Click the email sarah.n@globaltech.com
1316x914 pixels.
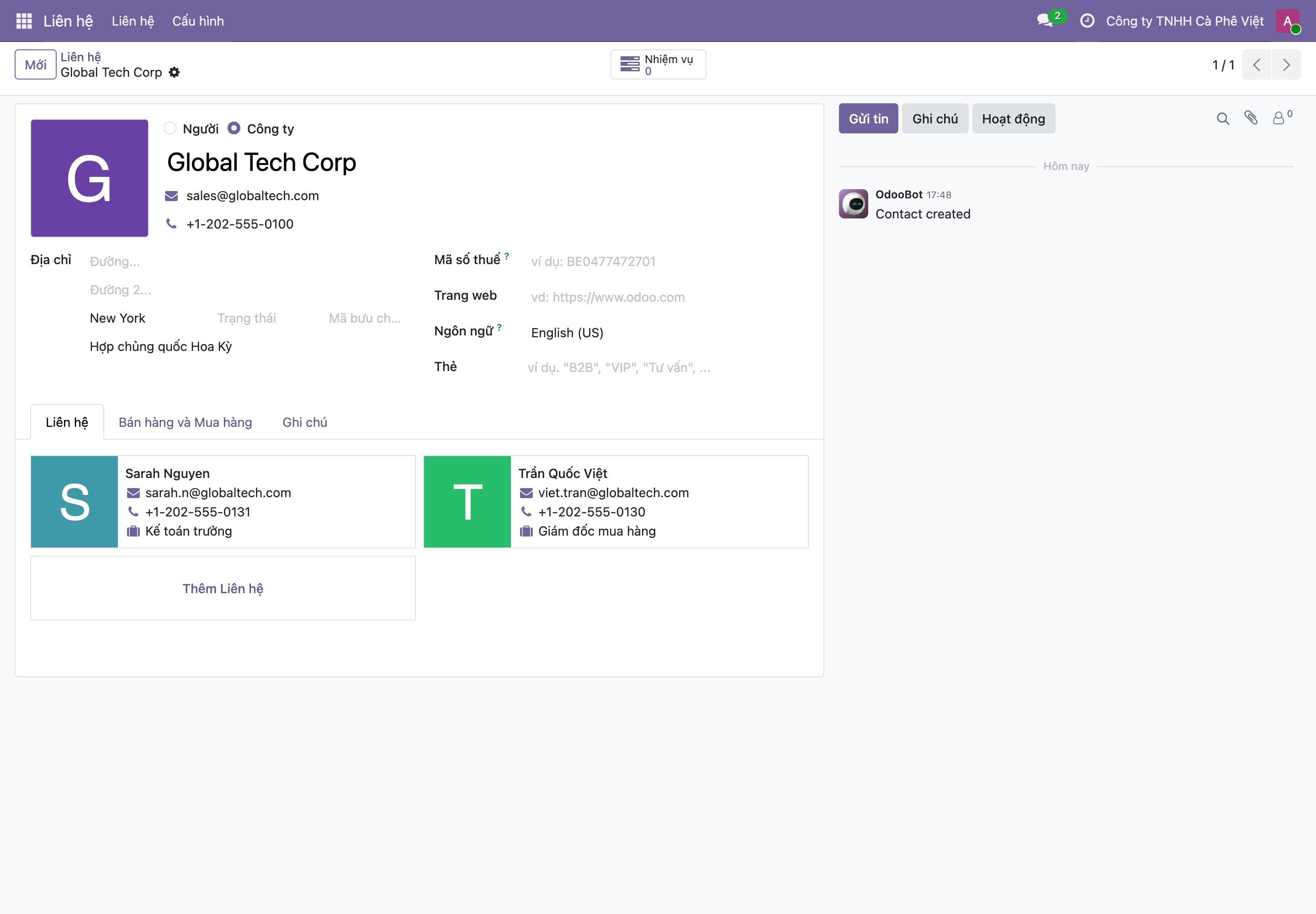click(x=218, y=493)
